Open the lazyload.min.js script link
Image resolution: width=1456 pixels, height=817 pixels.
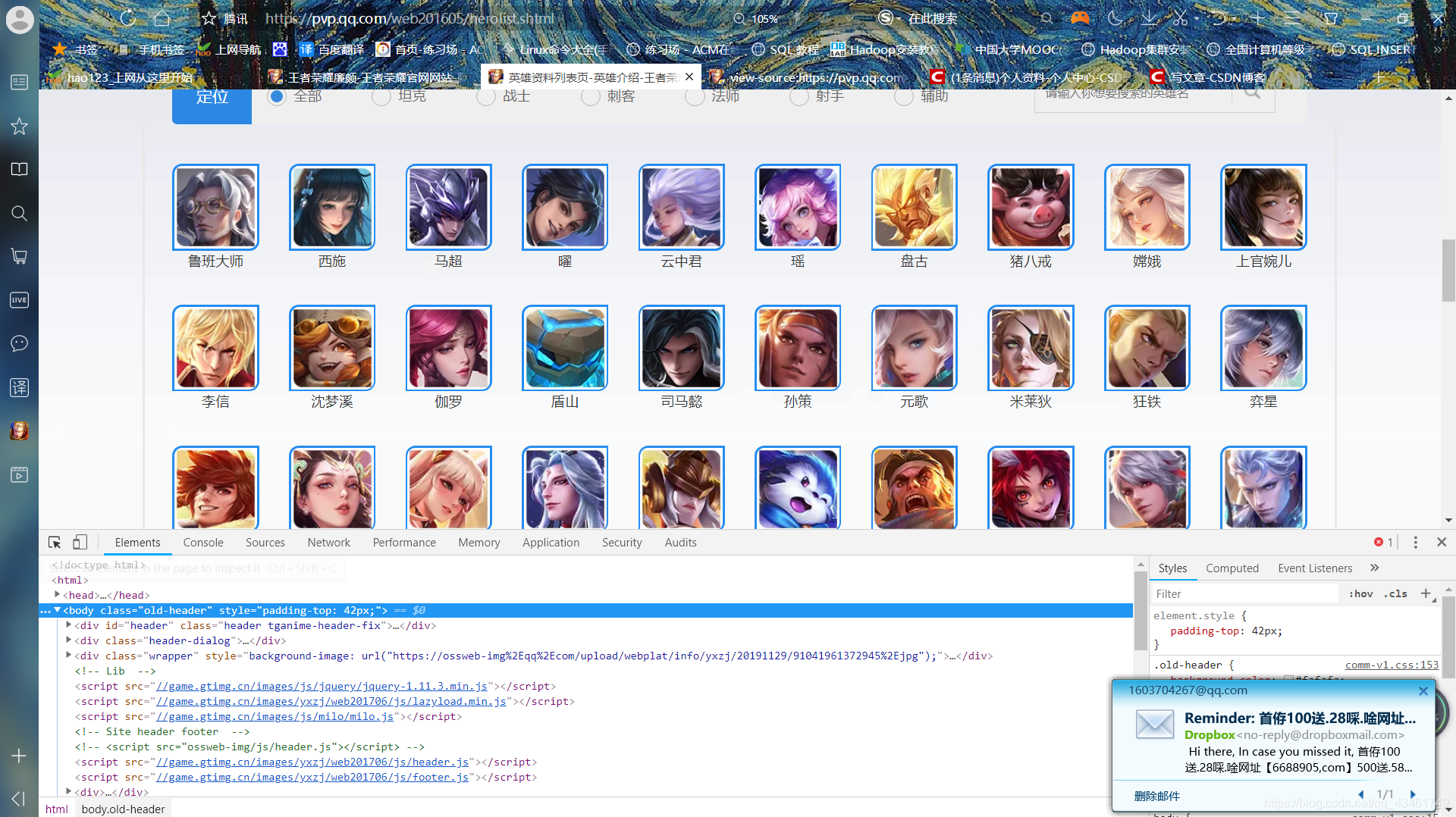point(331,701)
